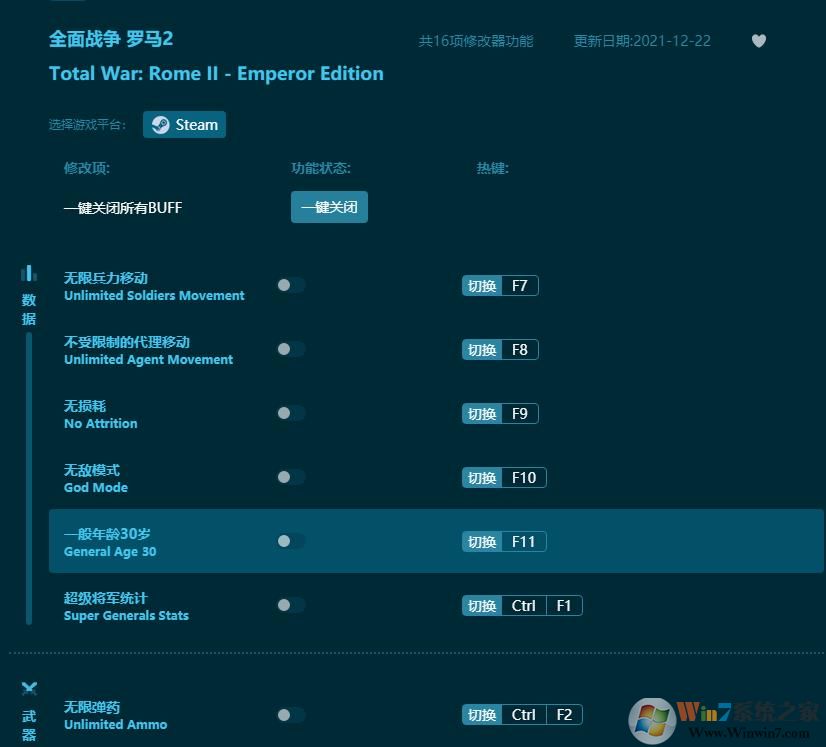The width and height of the screenshot is (826, 747).
Task: Enable the General Age 30 toggle
Action: click(290, 541)
